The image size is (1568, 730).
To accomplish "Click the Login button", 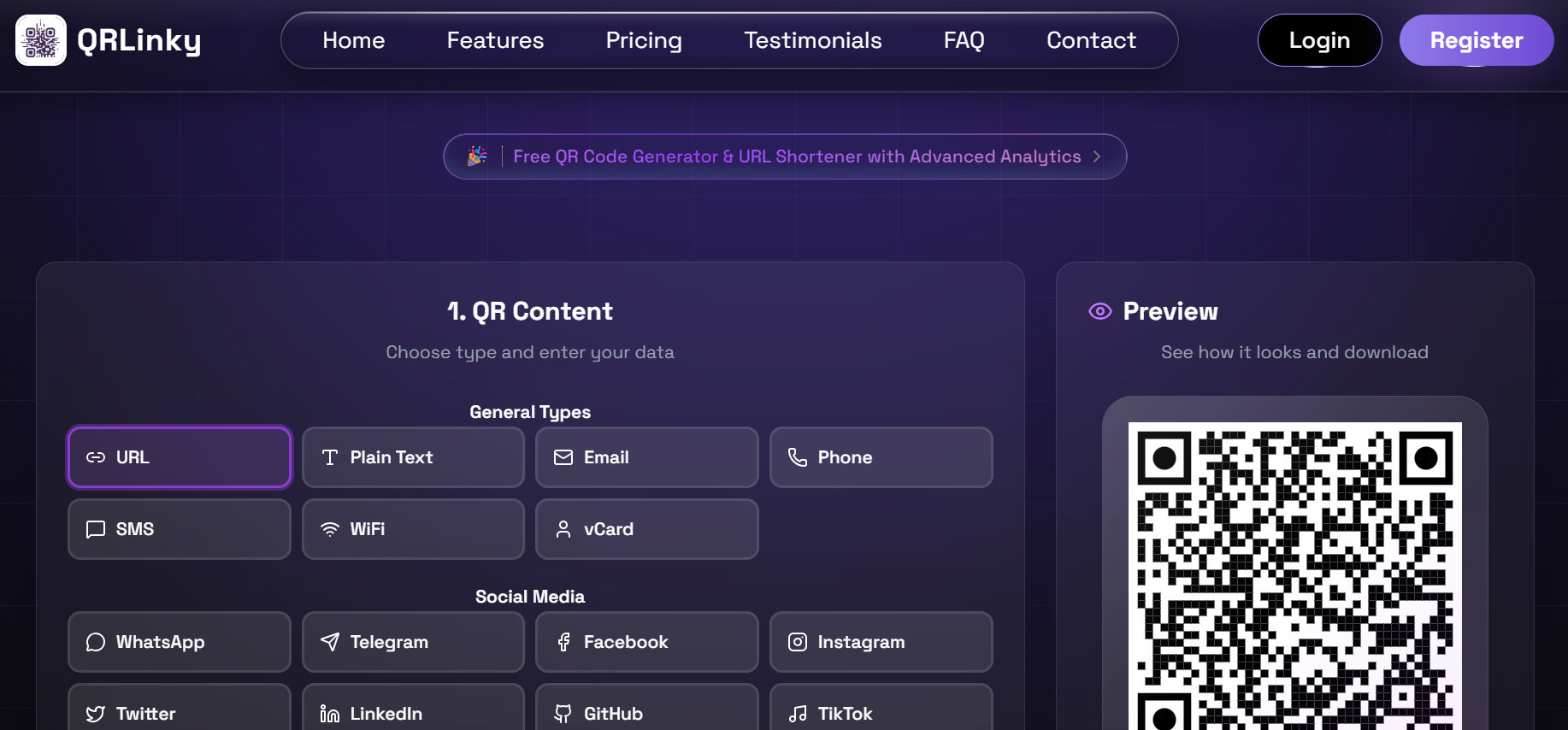I will click(x=1319, y=40).
